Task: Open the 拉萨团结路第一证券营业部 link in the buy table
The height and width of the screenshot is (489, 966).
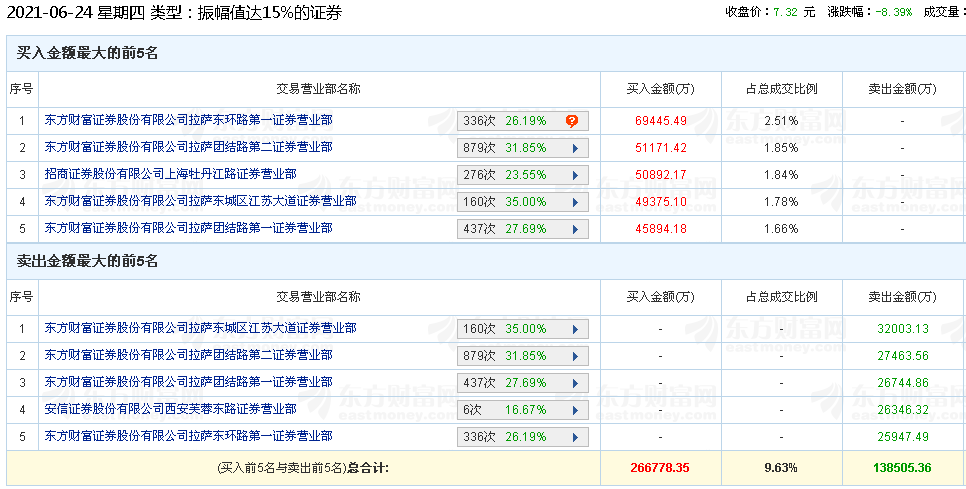Action: pos(188,228)
